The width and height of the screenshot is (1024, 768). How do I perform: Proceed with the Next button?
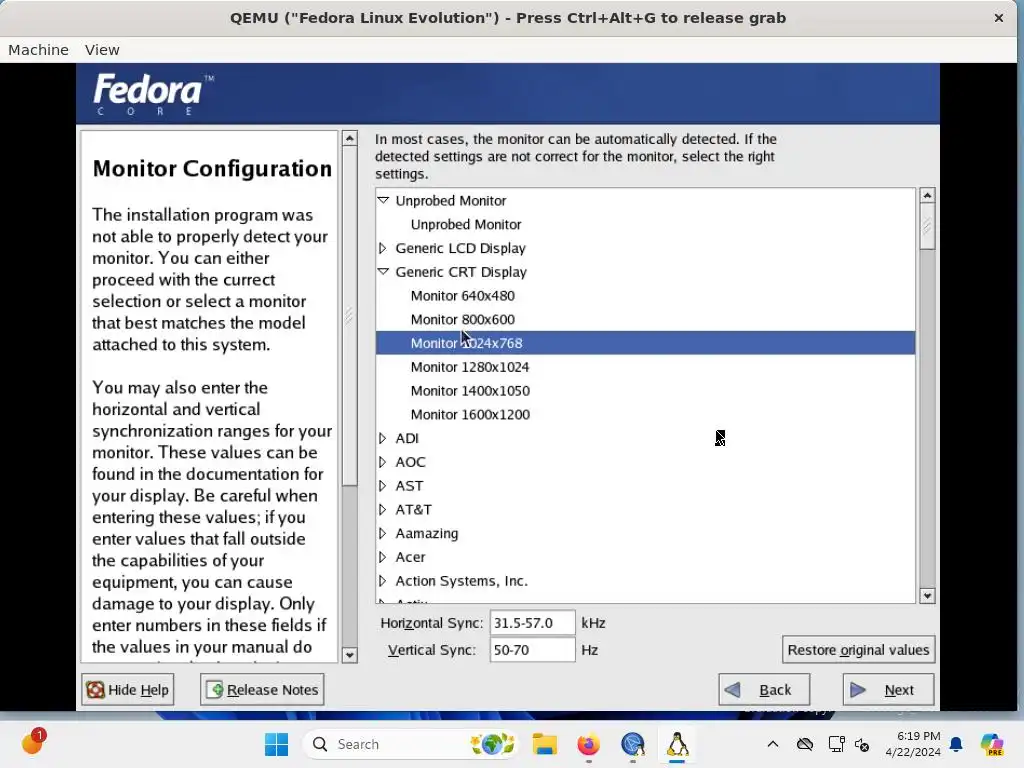[888, 690]
